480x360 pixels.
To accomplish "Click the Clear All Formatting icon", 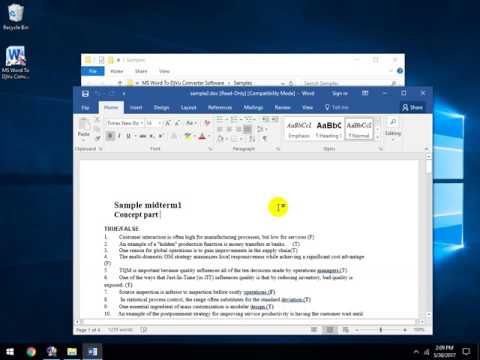I will coord(207,123).
